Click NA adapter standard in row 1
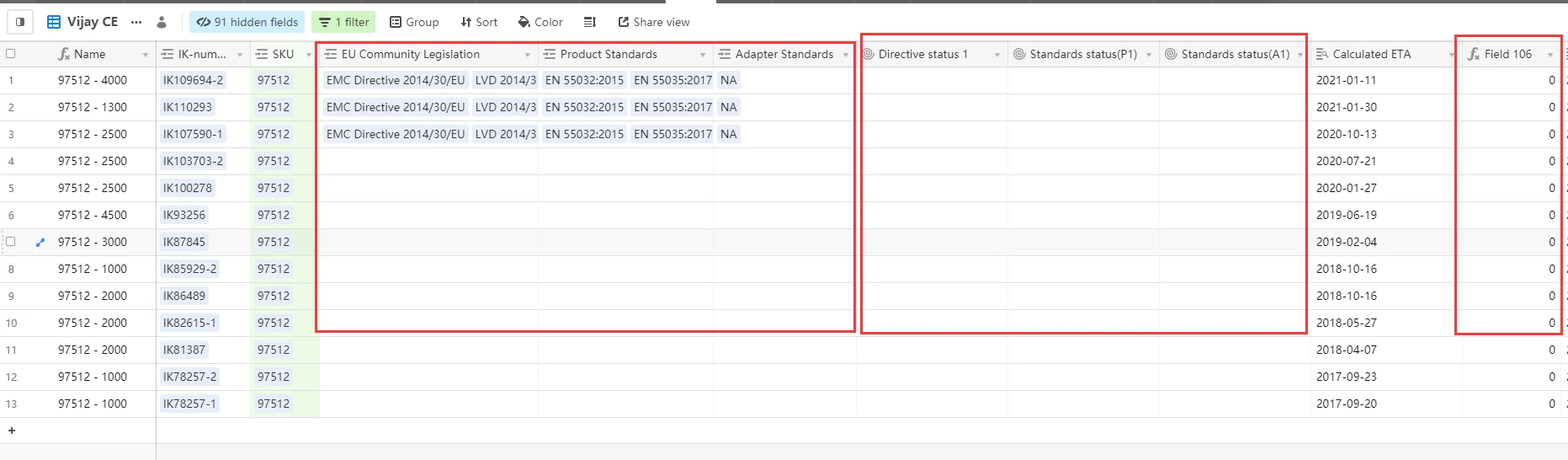 click(x=729, y=80)
